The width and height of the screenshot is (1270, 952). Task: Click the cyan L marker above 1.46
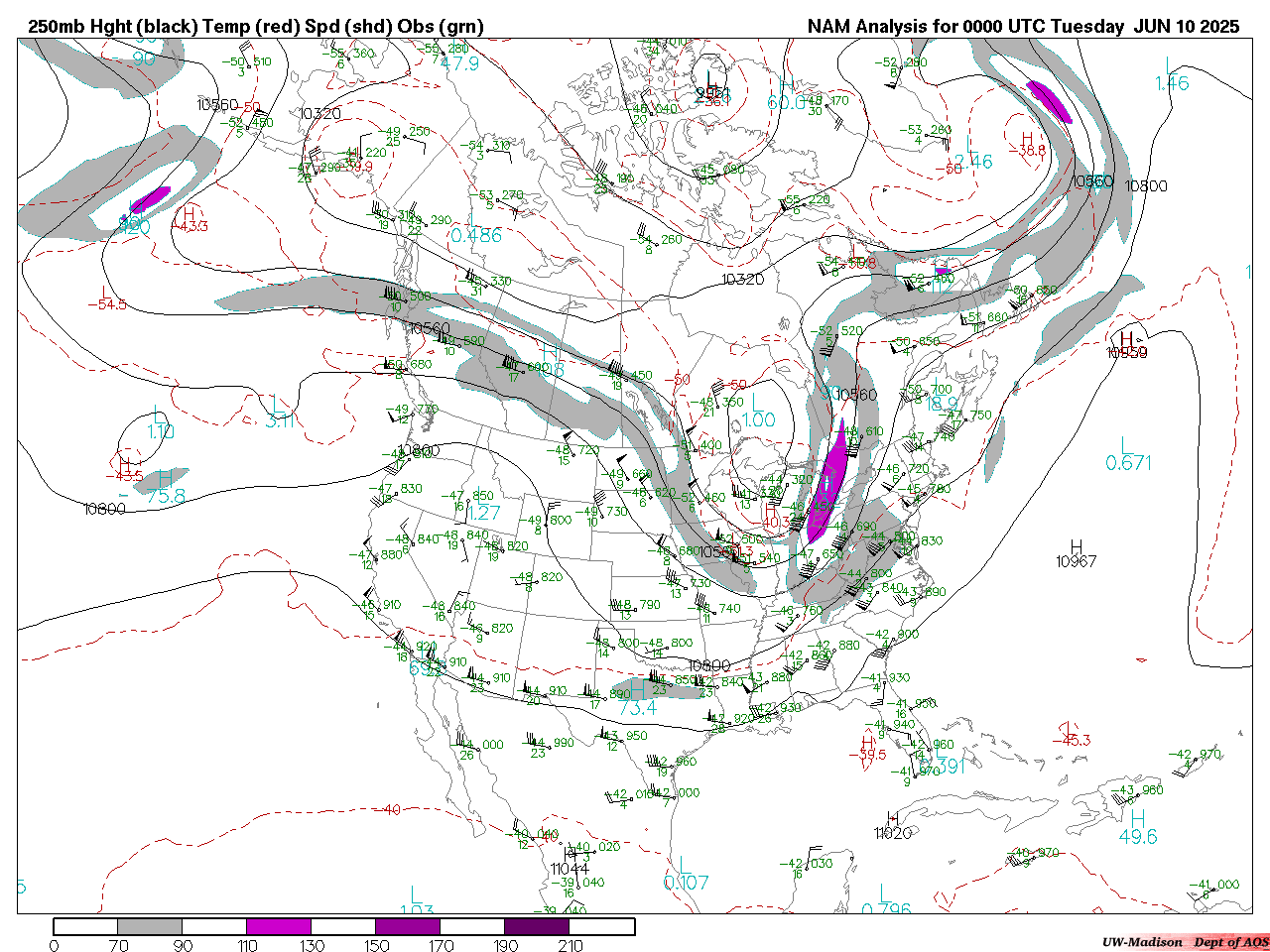coord(1172,65)
